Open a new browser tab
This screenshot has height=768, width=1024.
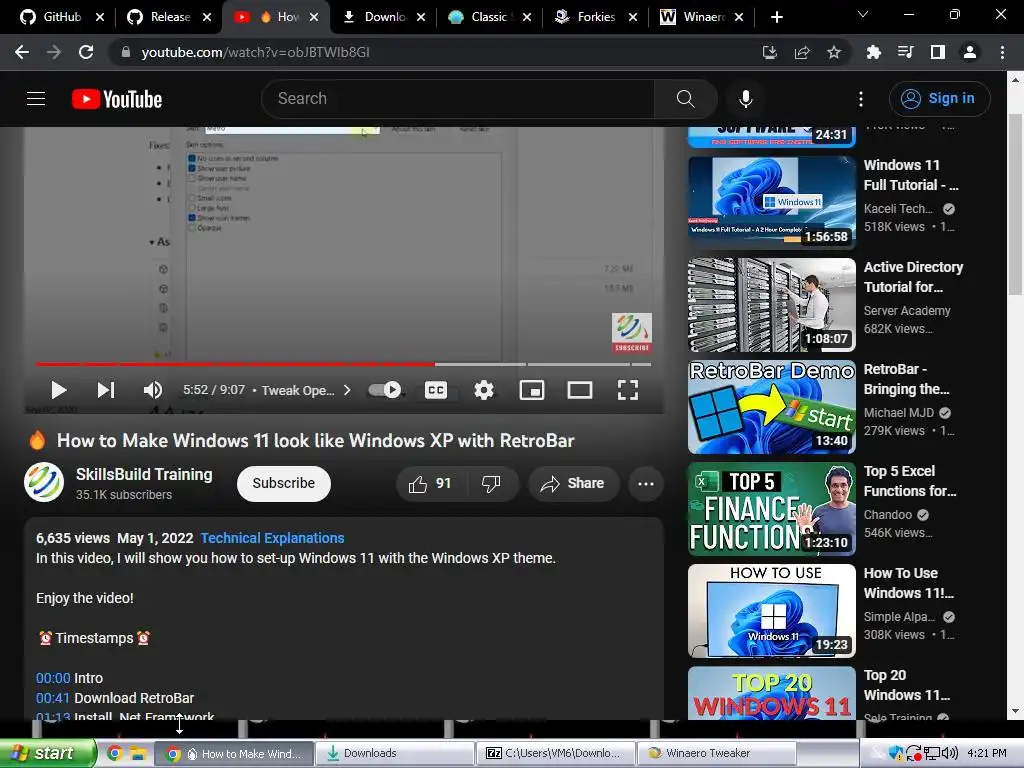click(x=776, y=17)
